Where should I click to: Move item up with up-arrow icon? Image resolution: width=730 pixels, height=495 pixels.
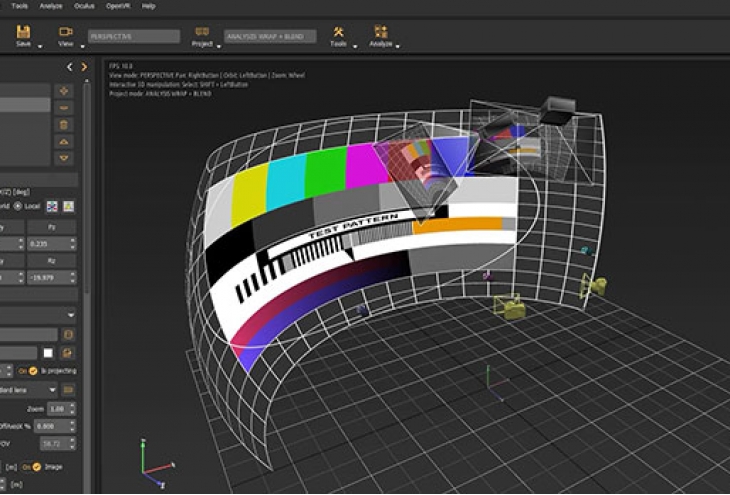coord(64,142)
